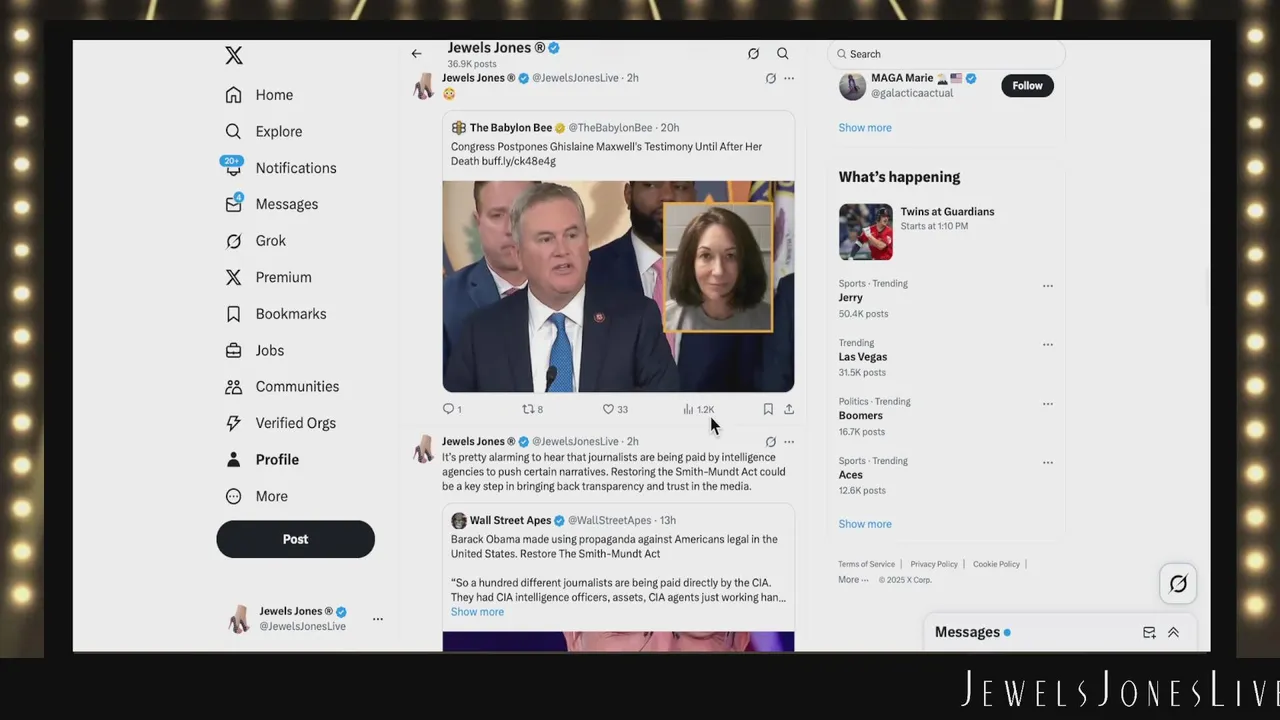Viewport: 1280px width, 720px height.
Task: Open the Twins at Guardians event thumbnail
Action: pyautogui.click(x=866, y=231)
